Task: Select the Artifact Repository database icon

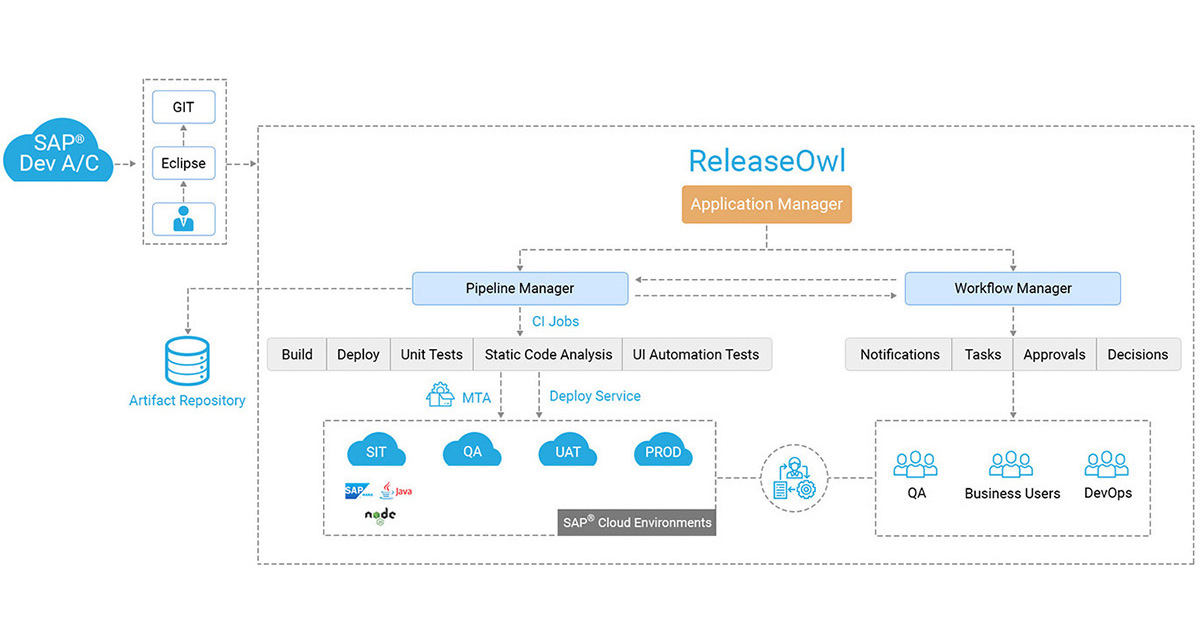Action: tap(187, 362)
